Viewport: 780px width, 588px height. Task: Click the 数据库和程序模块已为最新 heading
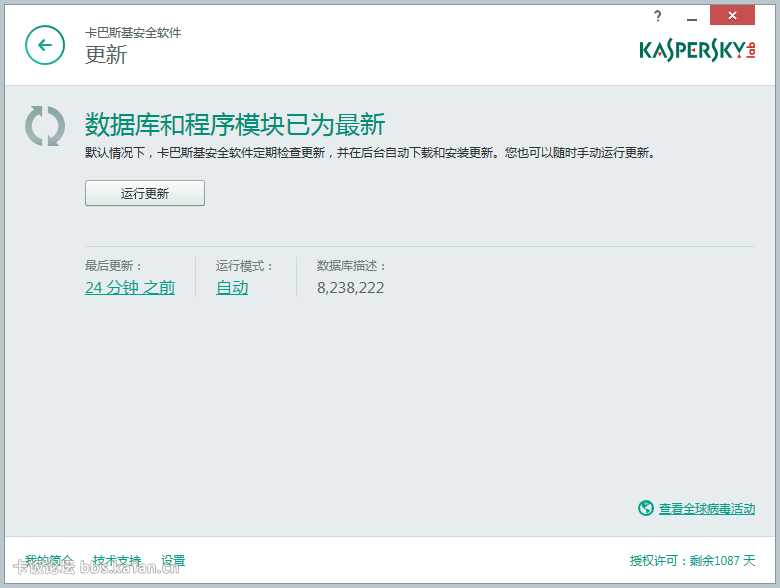[235, 124]
